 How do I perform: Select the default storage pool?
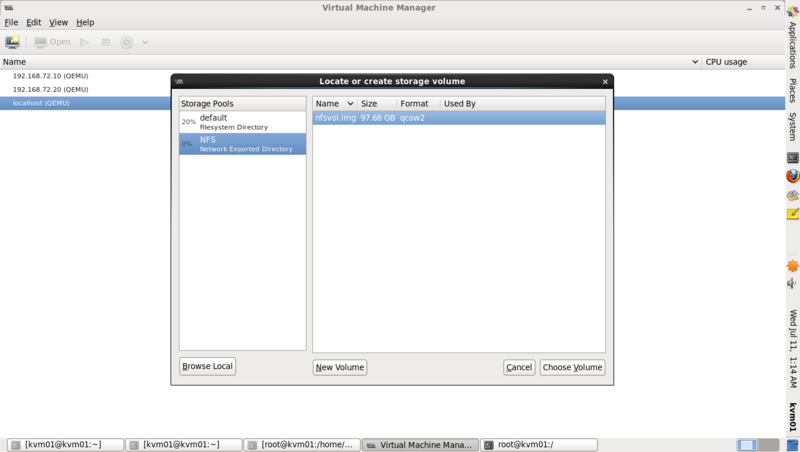242,122
